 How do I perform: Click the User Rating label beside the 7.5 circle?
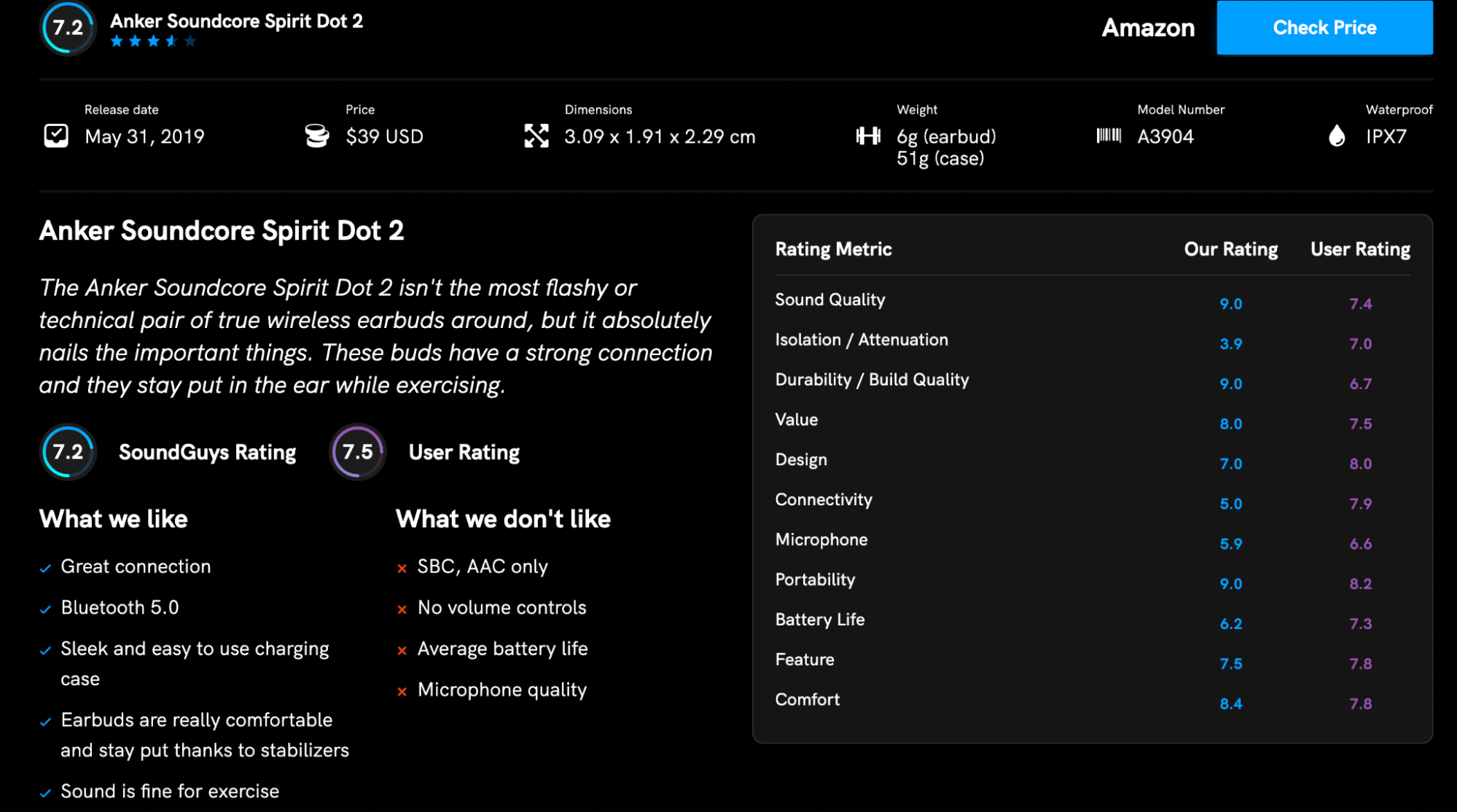coord(464,453)
